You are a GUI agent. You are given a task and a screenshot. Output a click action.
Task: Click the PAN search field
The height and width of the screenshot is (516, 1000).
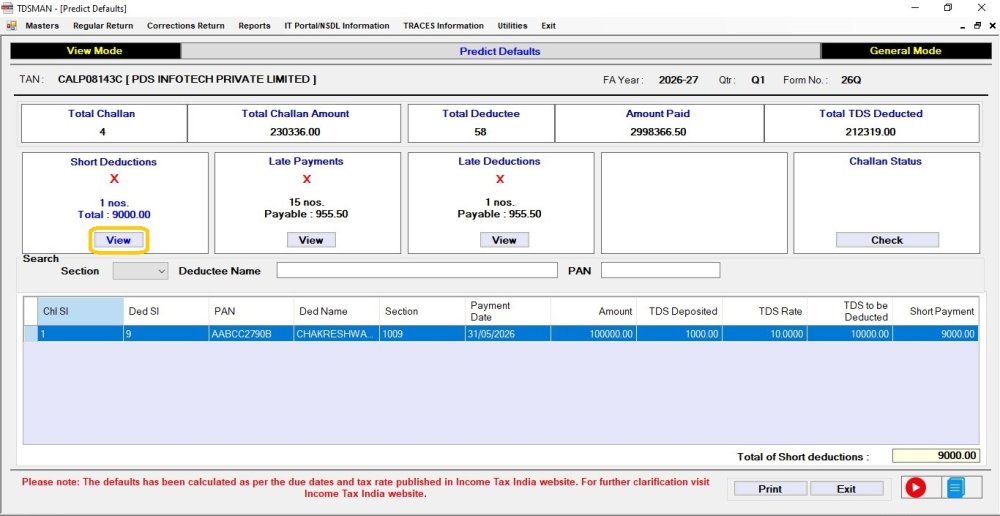point(660,270)
